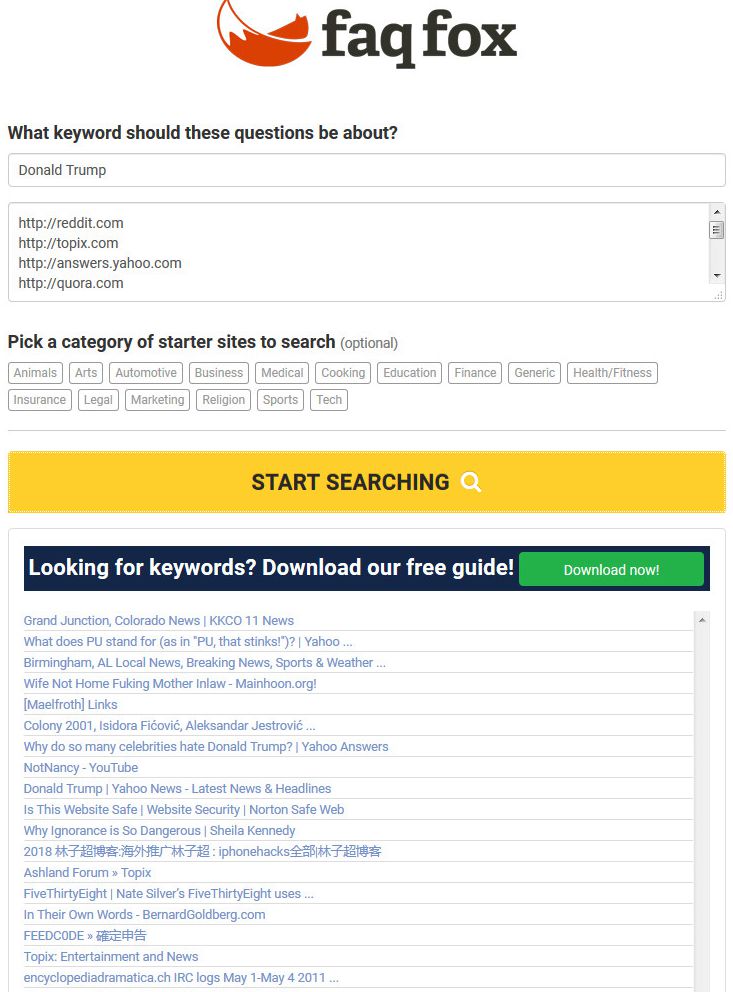Select the Marketing category
This screenshot has height=992, width=733.
[x=157, y=400]
